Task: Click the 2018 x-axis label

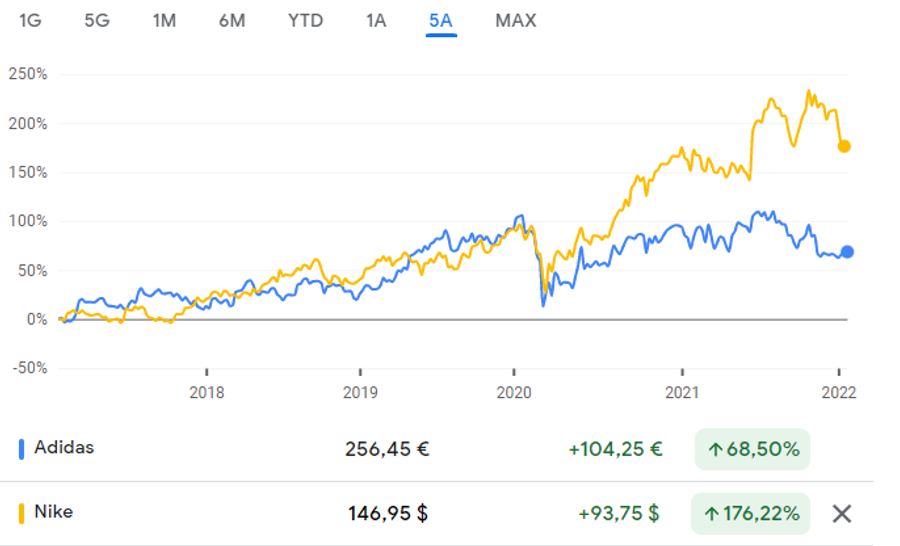Action: point(207,393)
